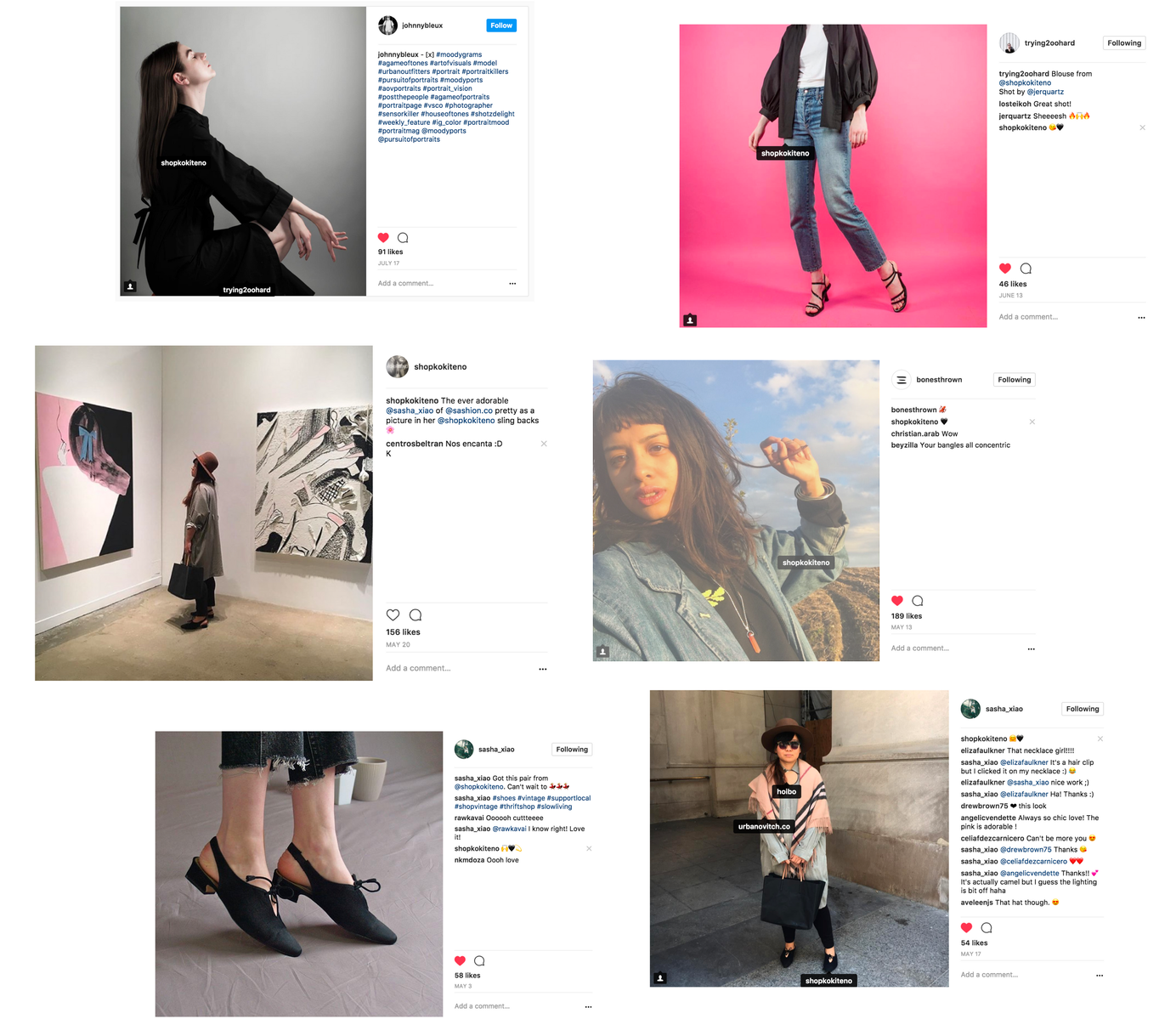Screen dimensions: 1176x1019
Task: Open the @sashion.co mention link
Action: point(469,410)
